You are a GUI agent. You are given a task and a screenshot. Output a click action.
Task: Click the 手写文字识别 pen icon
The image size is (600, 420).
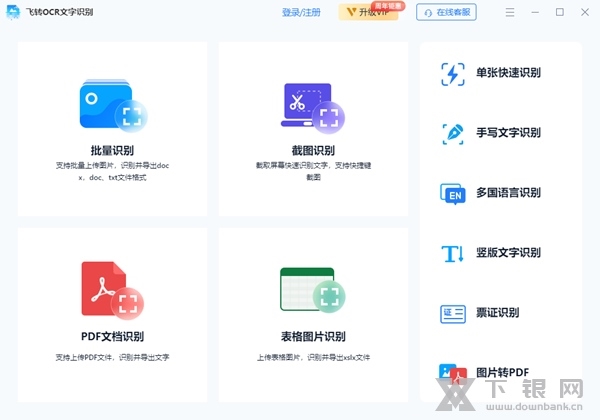coord(453,134)
